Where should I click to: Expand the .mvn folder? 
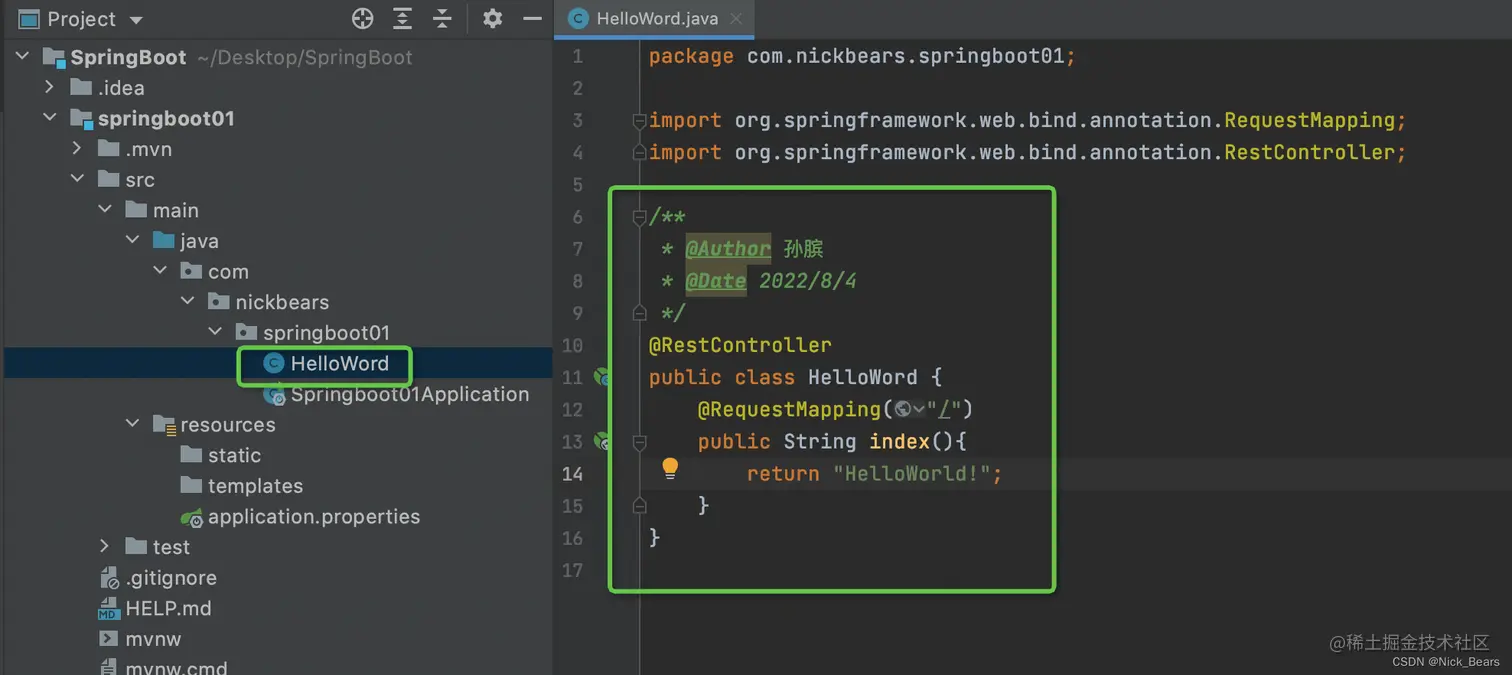(78, 149)
